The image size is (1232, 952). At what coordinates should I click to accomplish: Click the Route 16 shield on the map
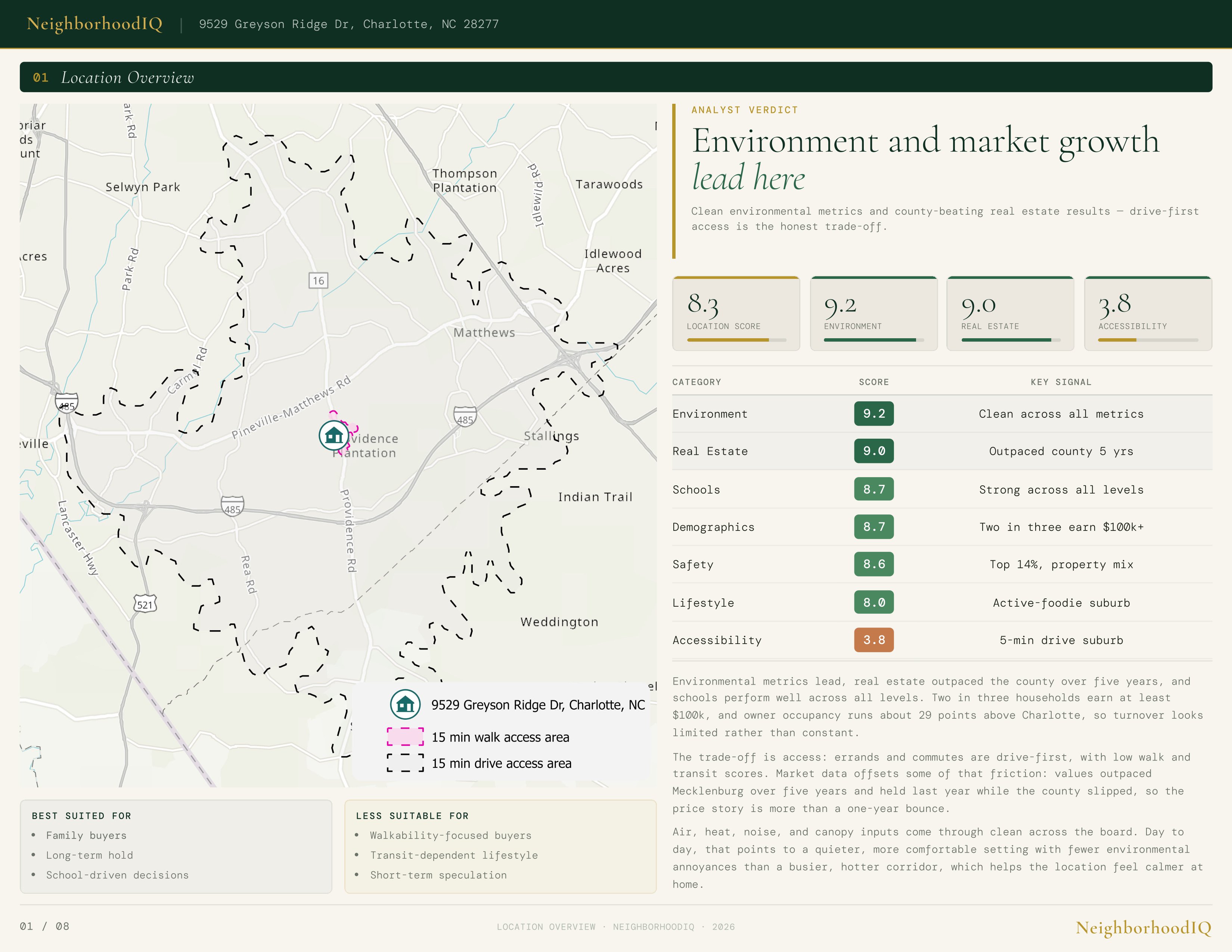[x=319, y=280]
